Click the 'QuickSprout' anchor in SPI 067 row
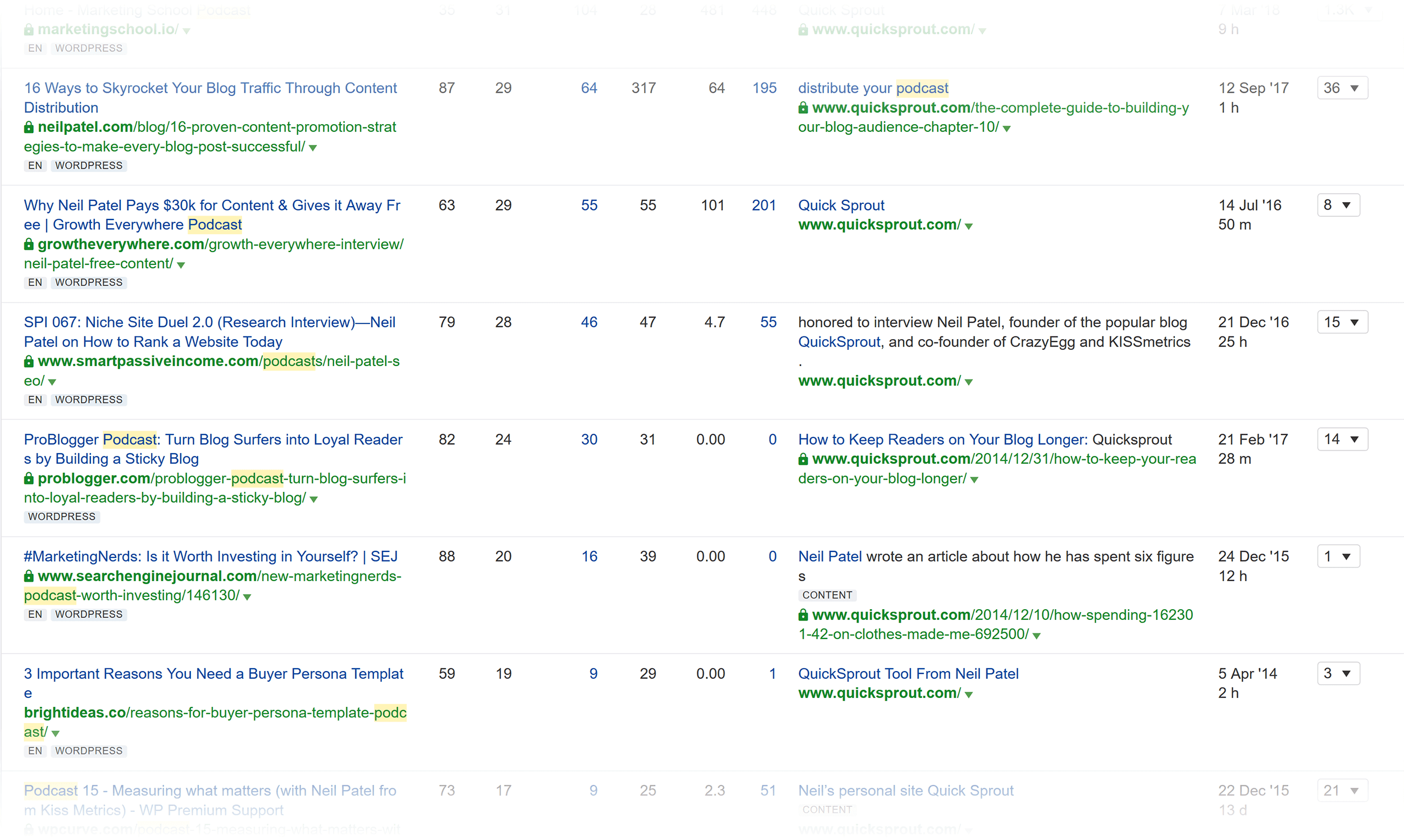Image resolution: width=1404 pixels, height=840 pixels. (840, 342)
